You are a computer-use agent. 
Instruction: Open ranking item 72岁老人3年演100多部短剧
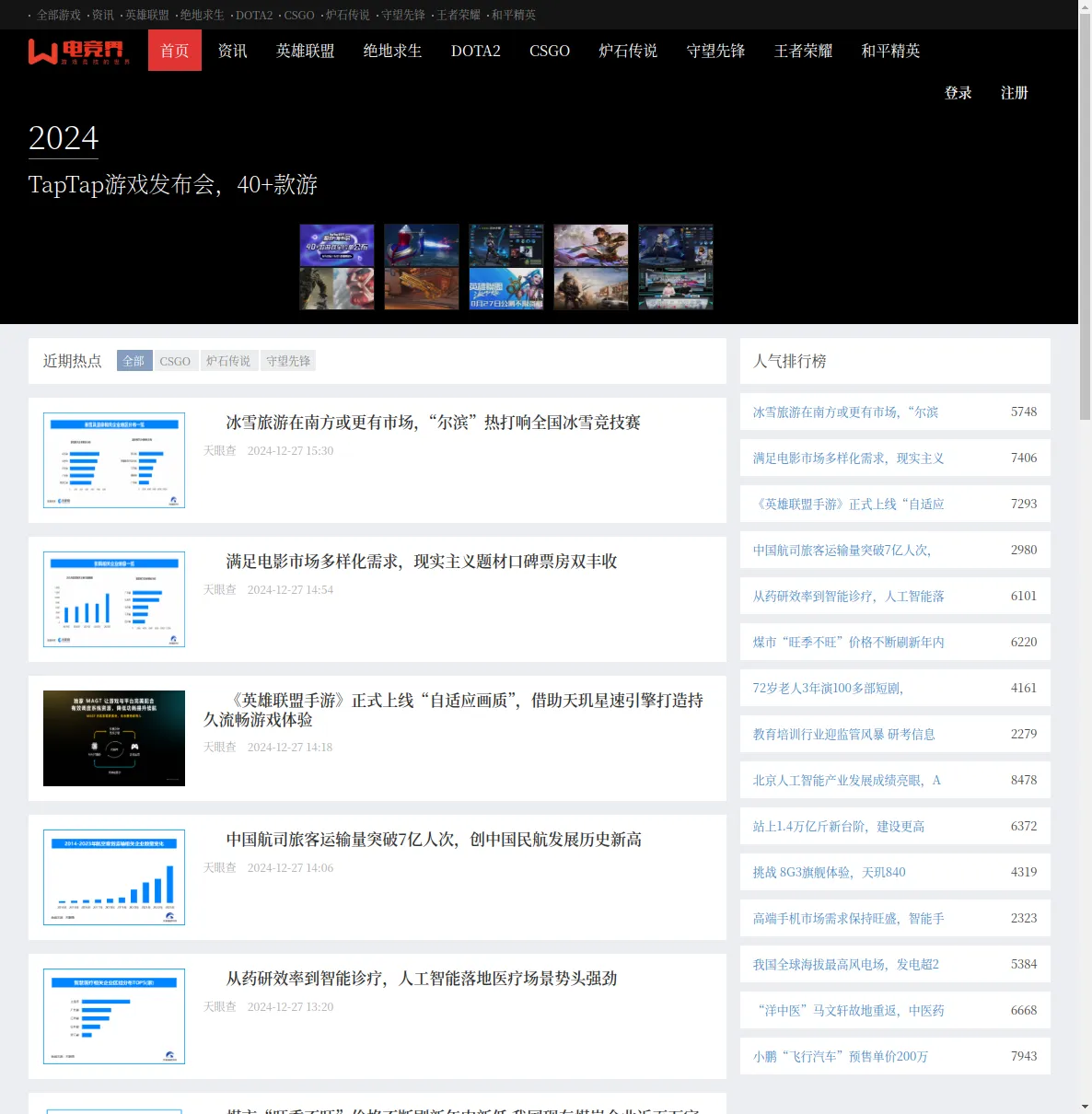tap(829, 688)
